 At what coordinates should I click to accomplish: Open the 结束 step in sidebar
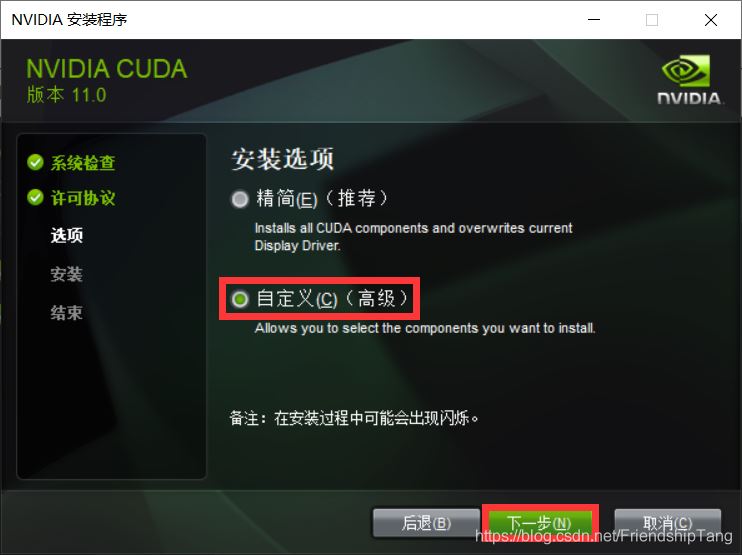67,313
